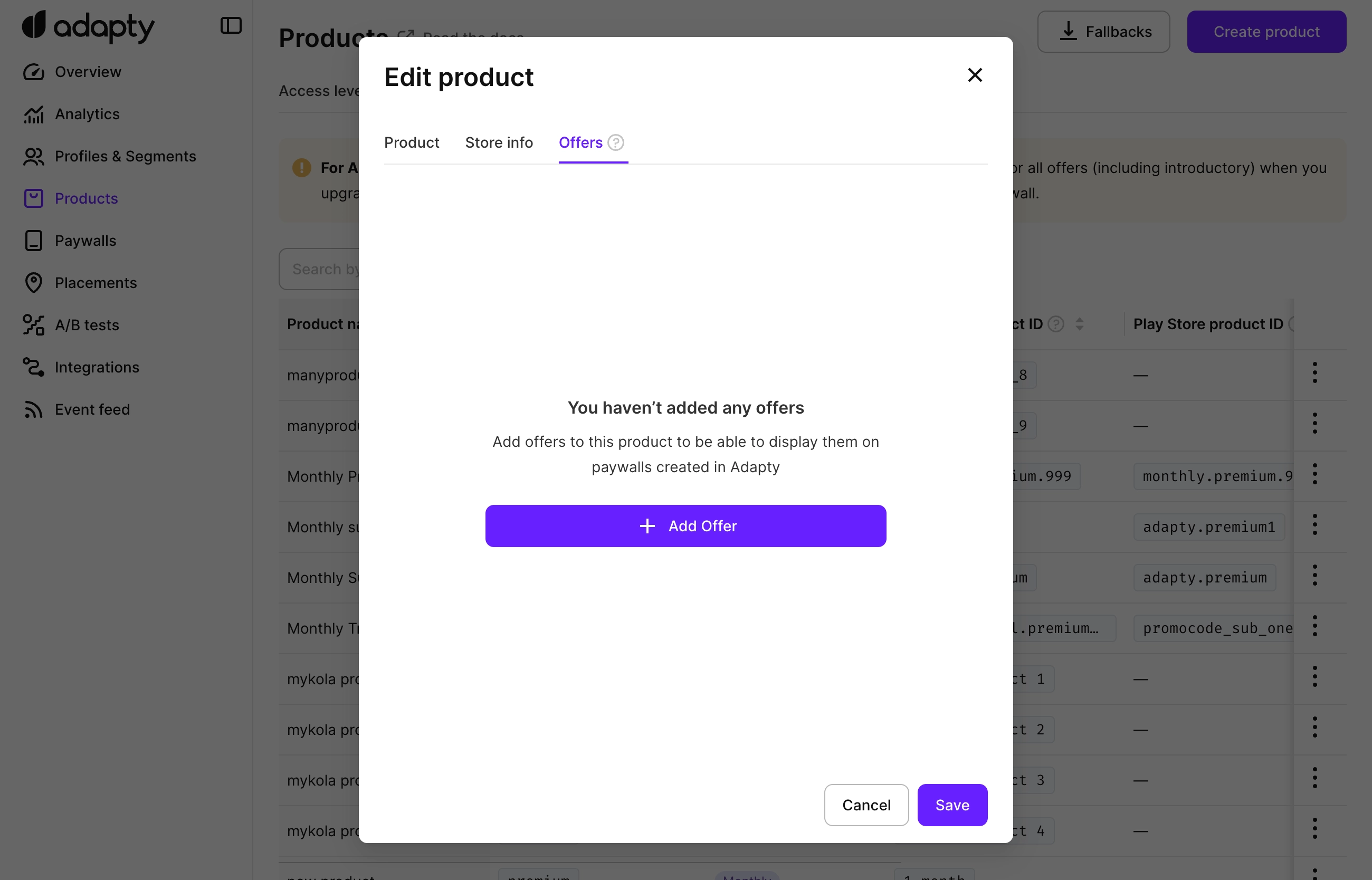Screen dimensions: 1372x880
Task: Switch to the Store info tab
Action: tap(499, 142)
